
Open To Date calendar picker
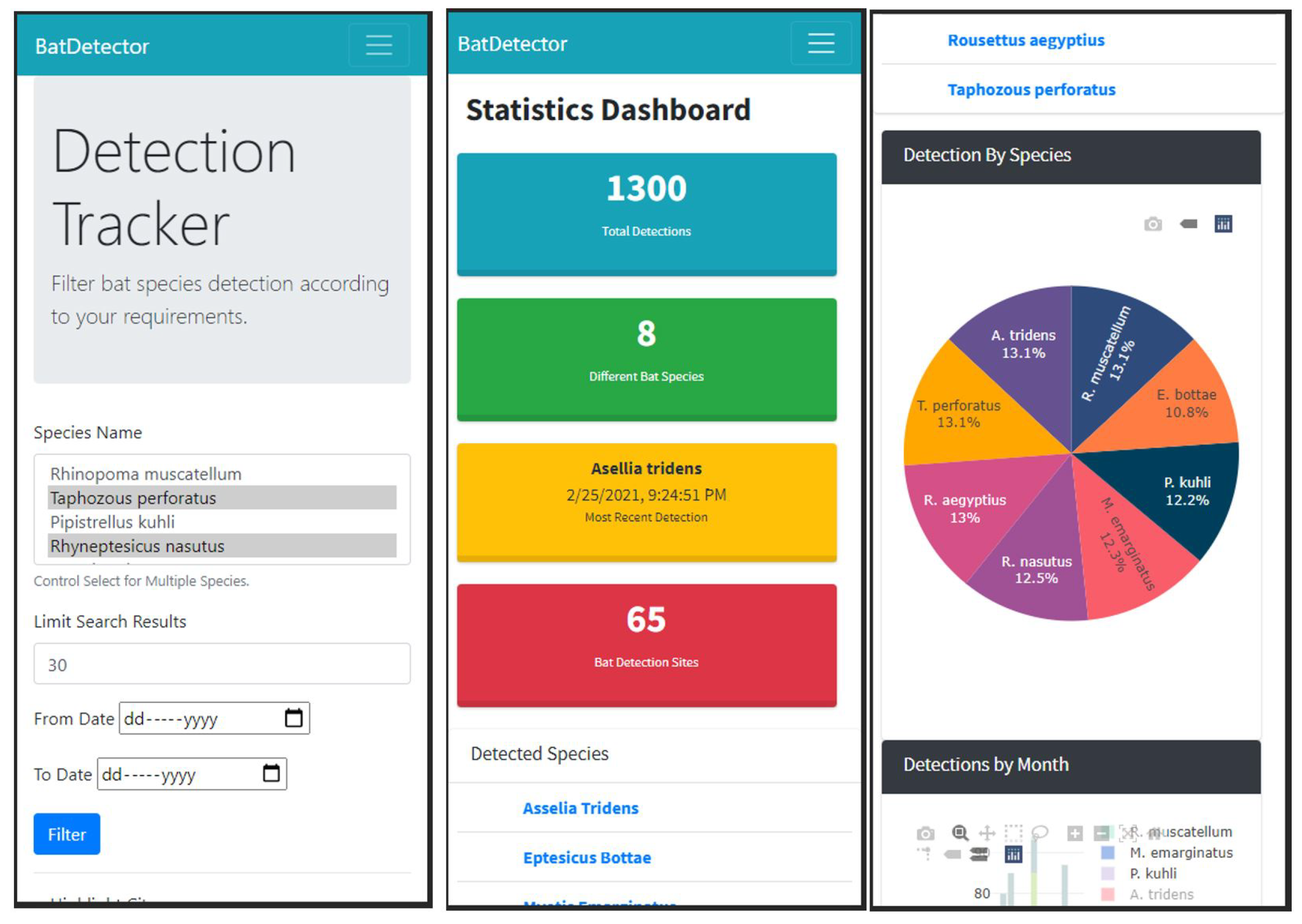(271, 773)
